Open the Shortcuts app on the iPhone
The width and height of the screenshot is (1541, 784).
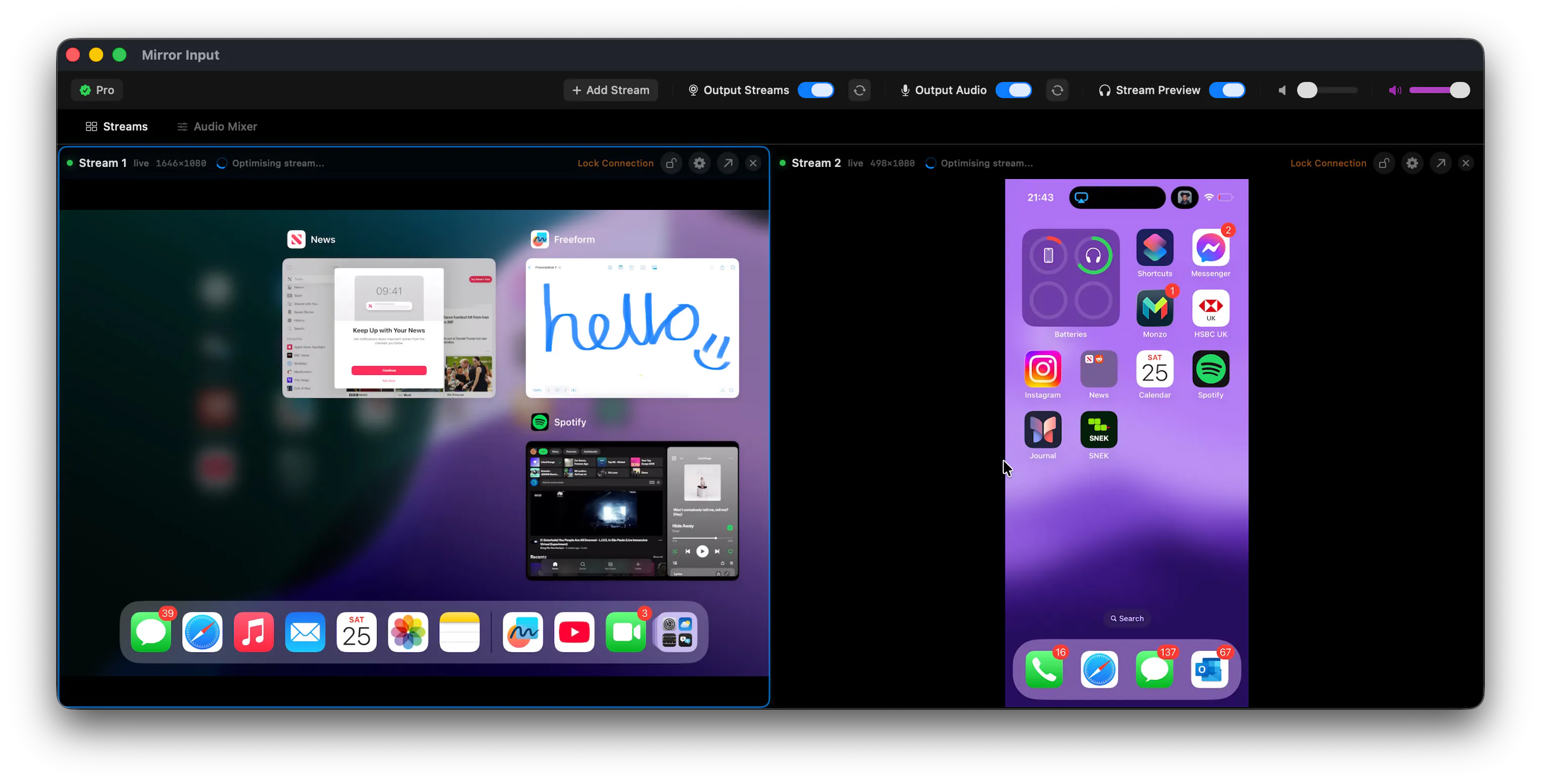(1154, 247)
